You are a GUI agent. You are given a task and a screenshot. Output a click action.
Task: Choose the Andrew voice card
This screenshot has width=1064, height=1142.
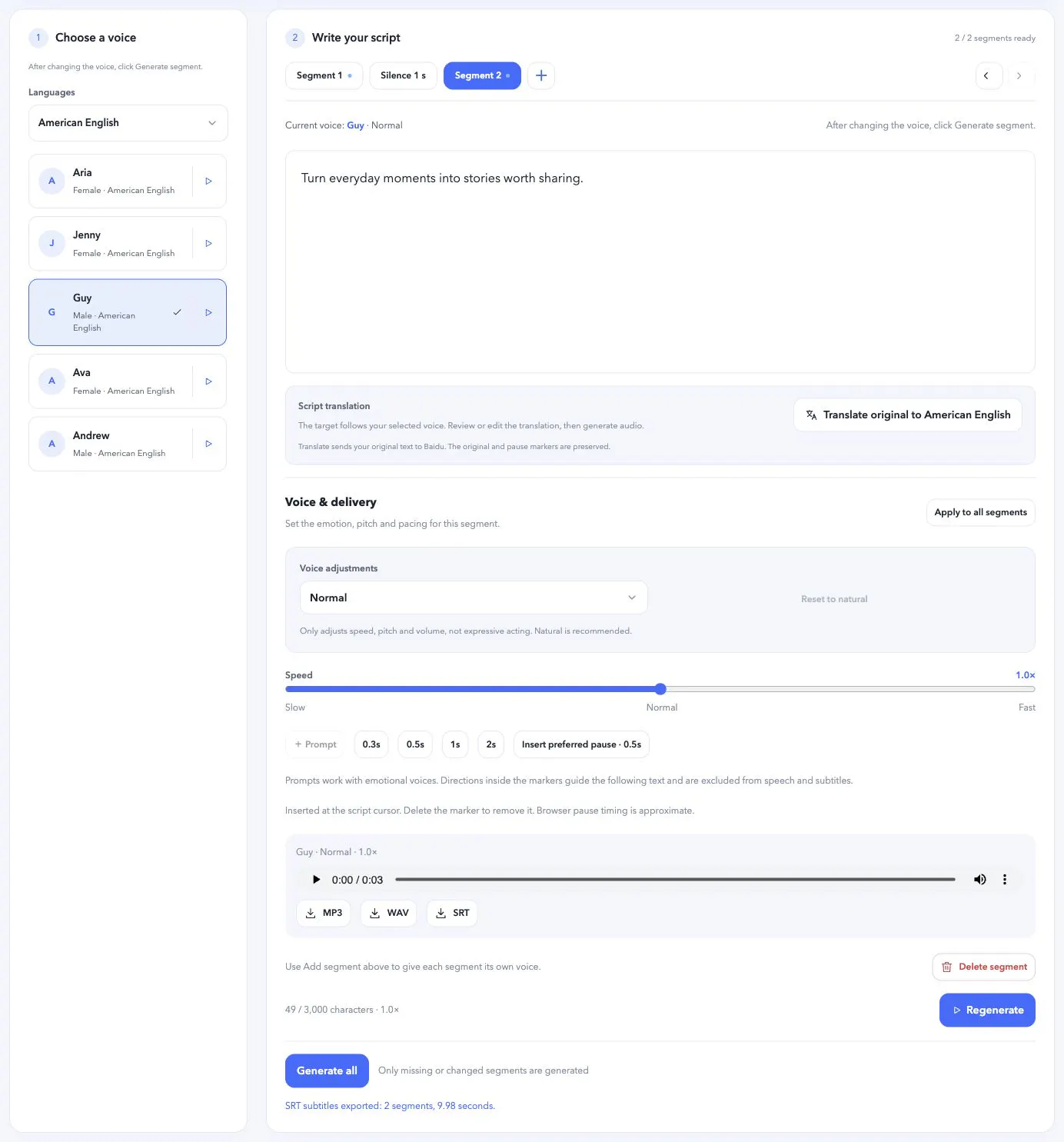[x=128, y=444]
